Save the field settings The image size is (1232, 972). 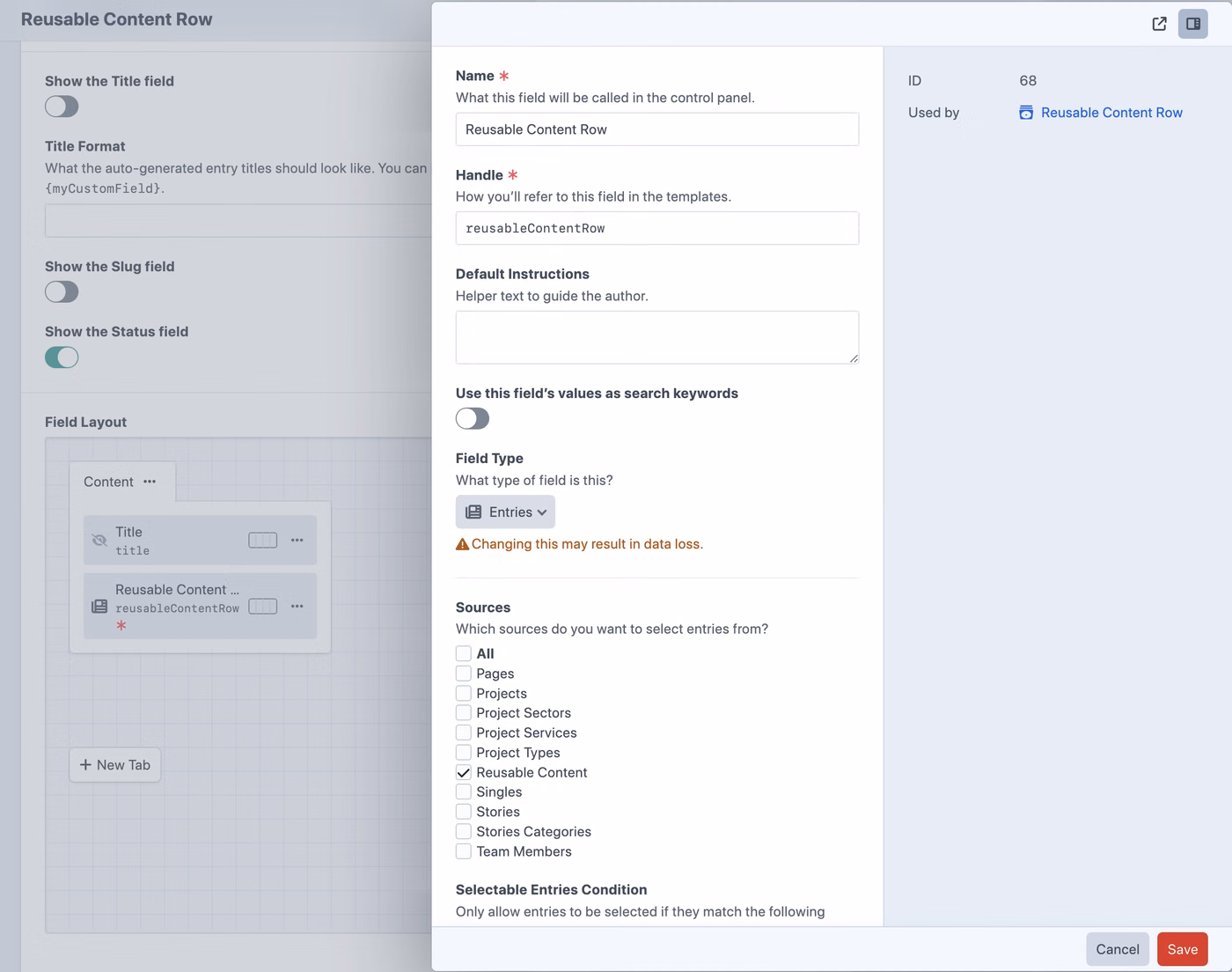1183,949
